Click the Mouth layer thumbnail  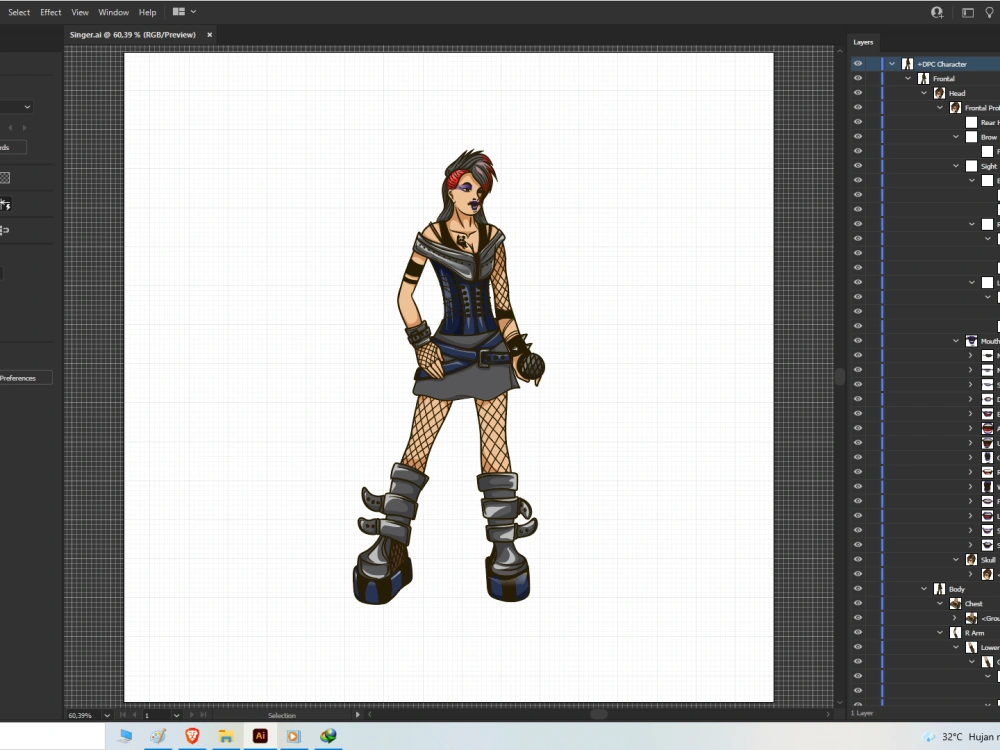(x=971, y=341)
